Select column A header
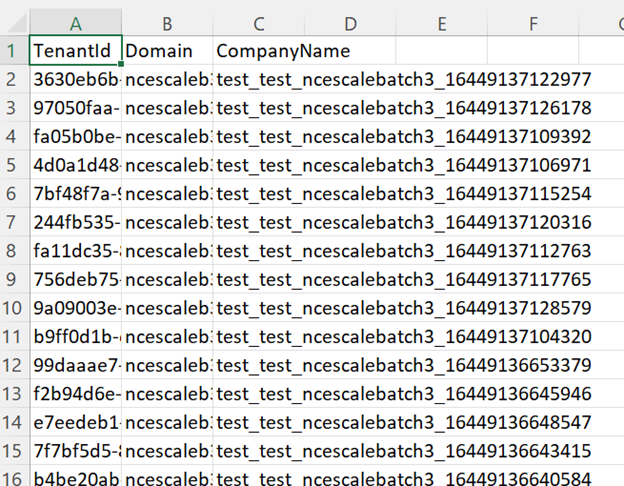Viewport: 624px width, 486px height. pyautogui.click(x=76, y=22)
